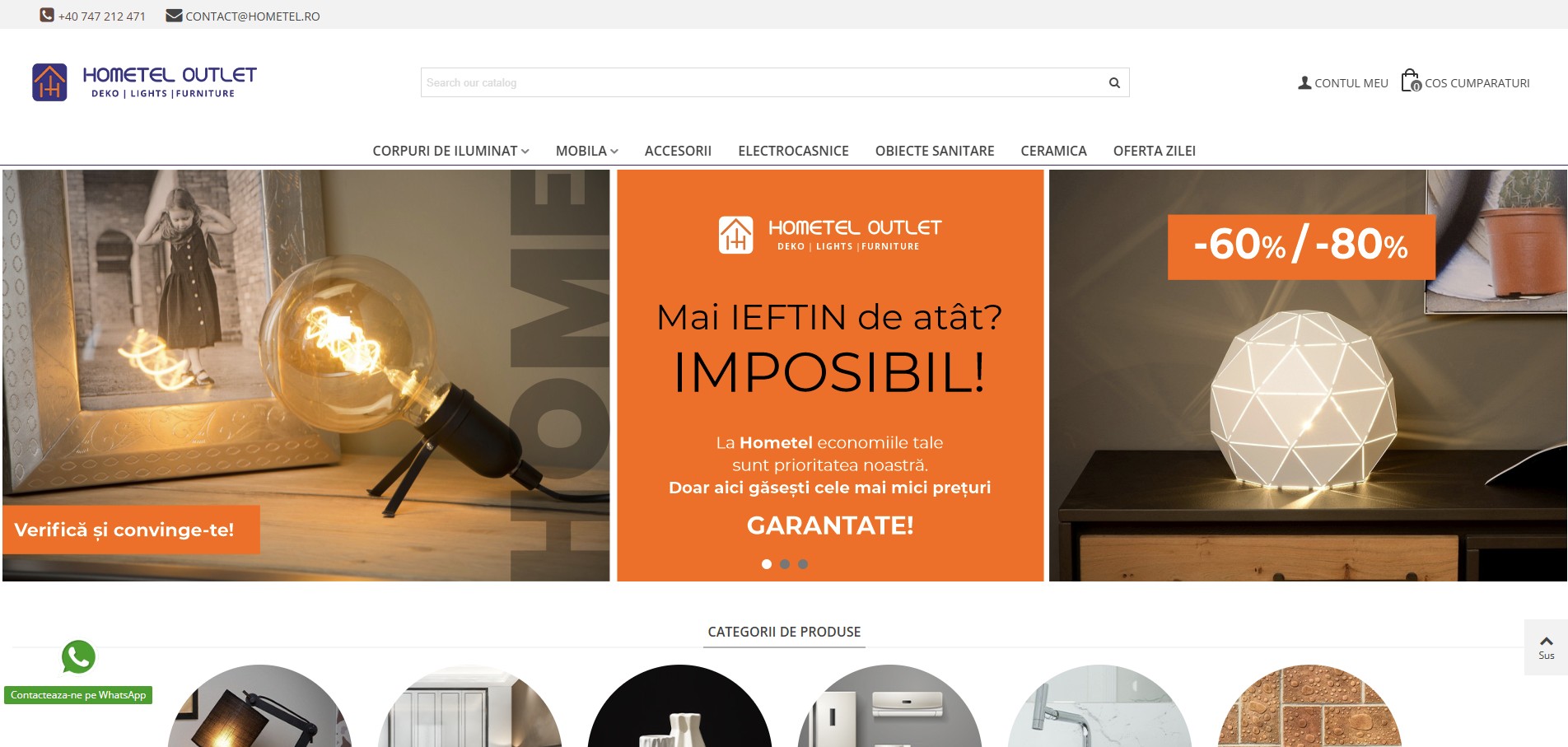The image size is (1568, 747).
Task: Click the user account icon
Action: [1304, 82]
